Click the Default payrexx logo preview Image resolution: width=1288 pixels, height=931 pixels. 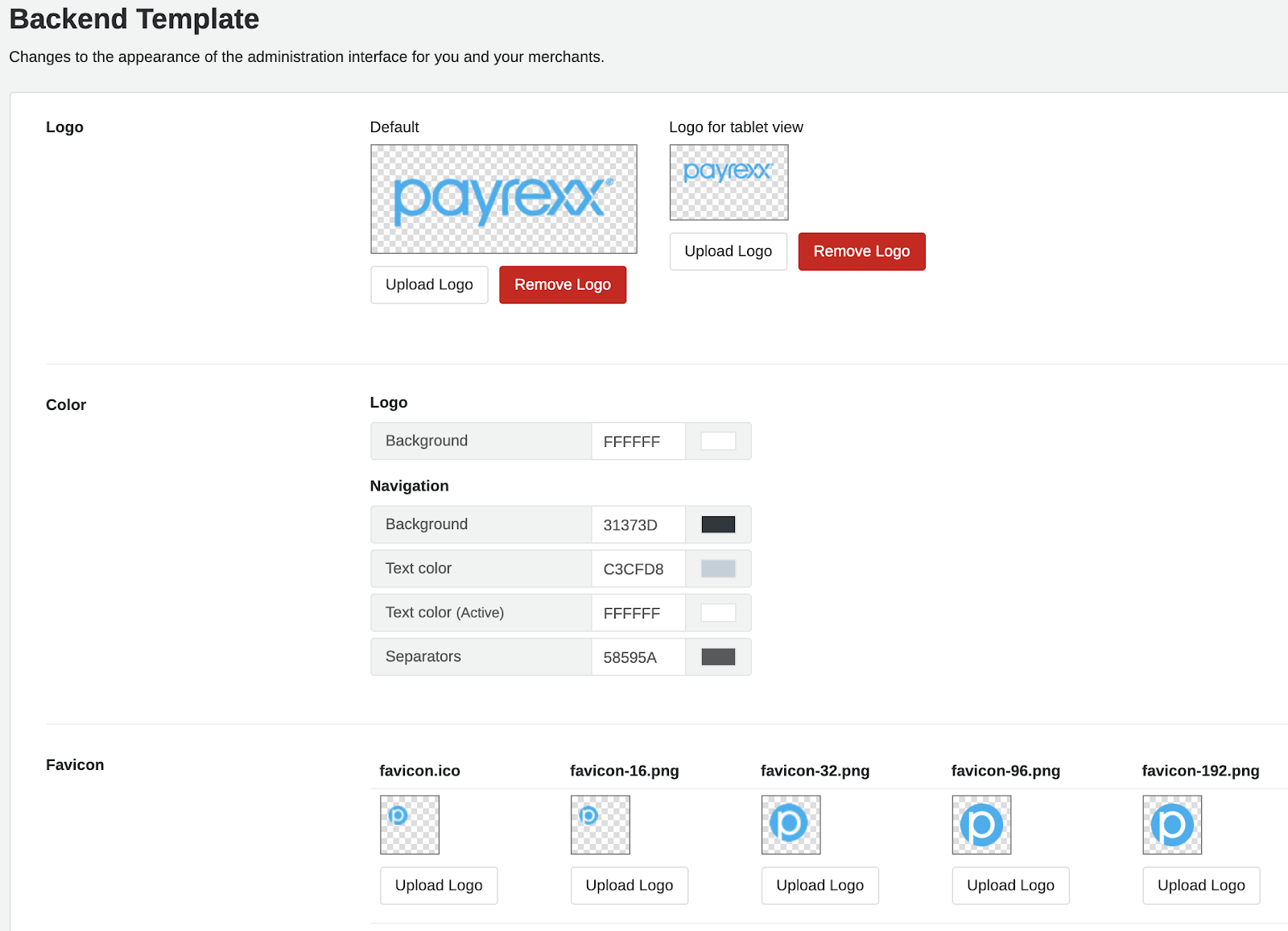coord(504,199)
